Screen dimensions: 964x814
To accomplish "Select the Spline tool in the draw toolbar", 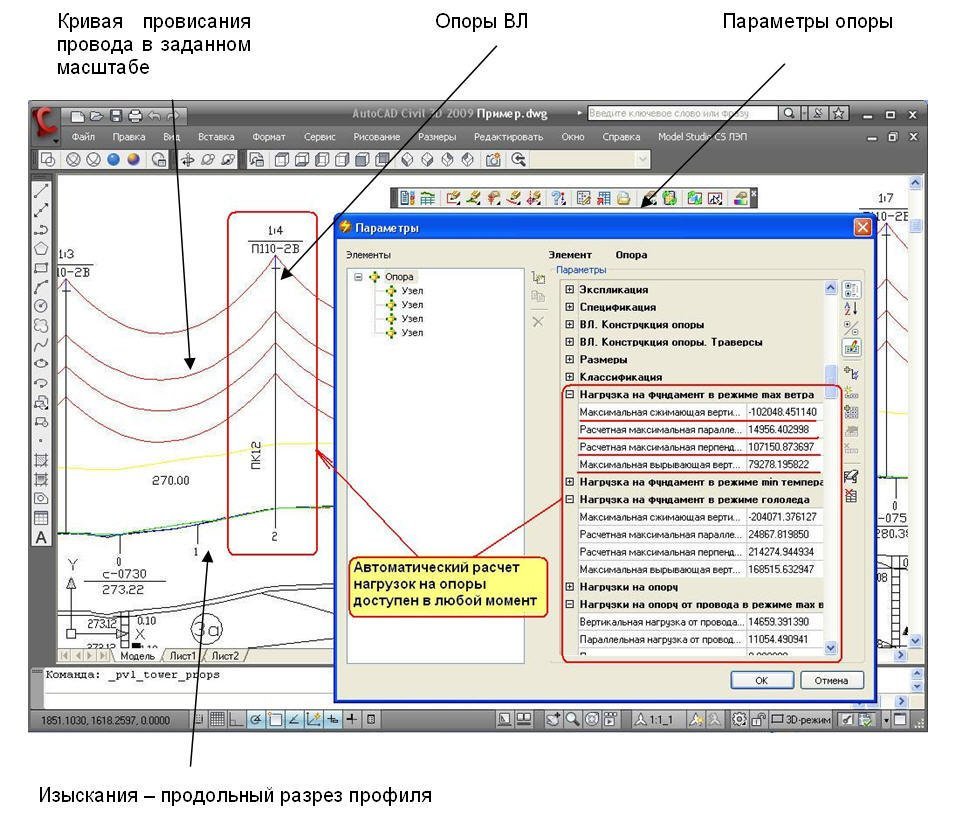I will click(x=41, y=344).
